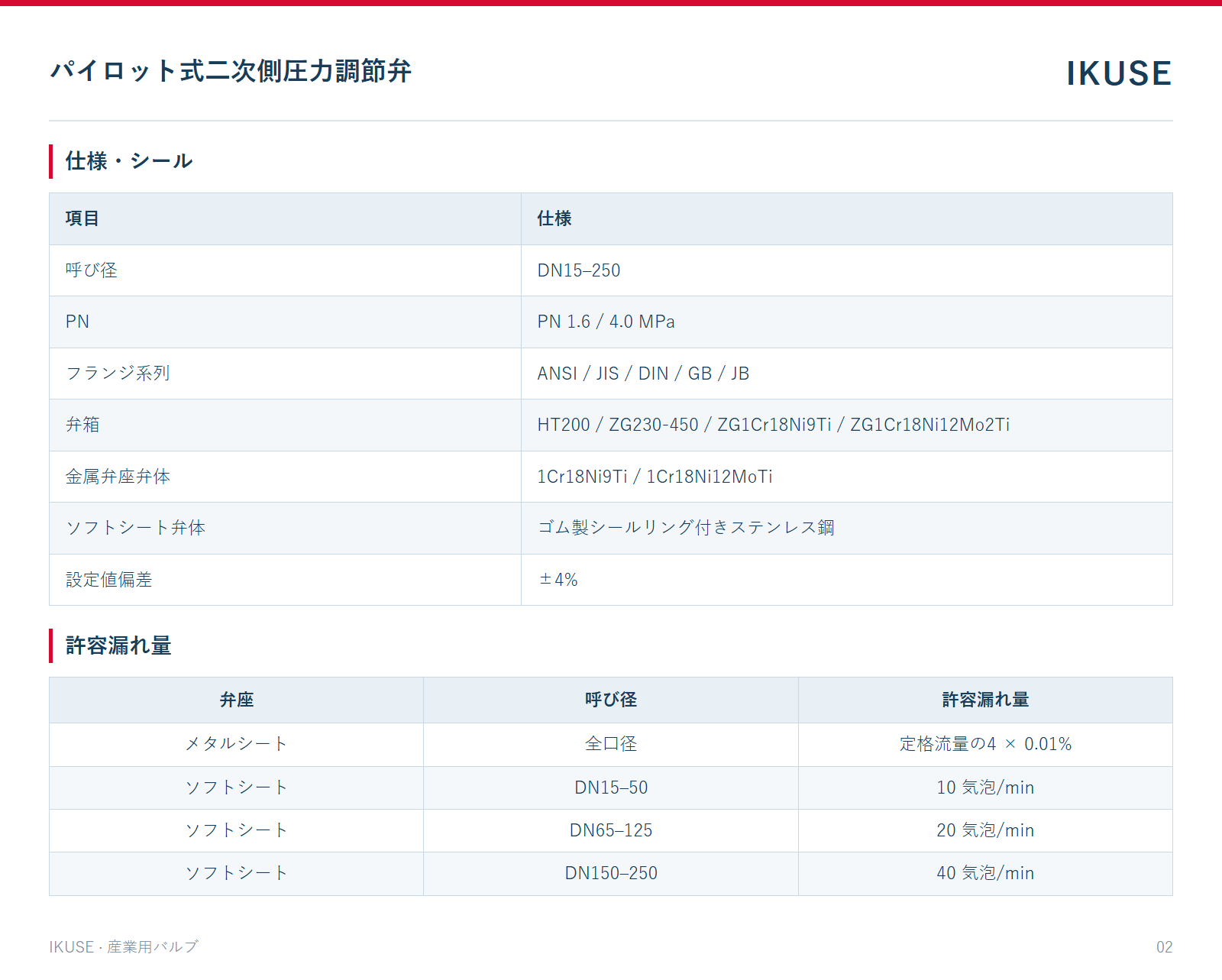Screen dimensions: 1222x980
Task: Click the ソフトシート cell in the DN15–50 row
Action: point(237,788)
